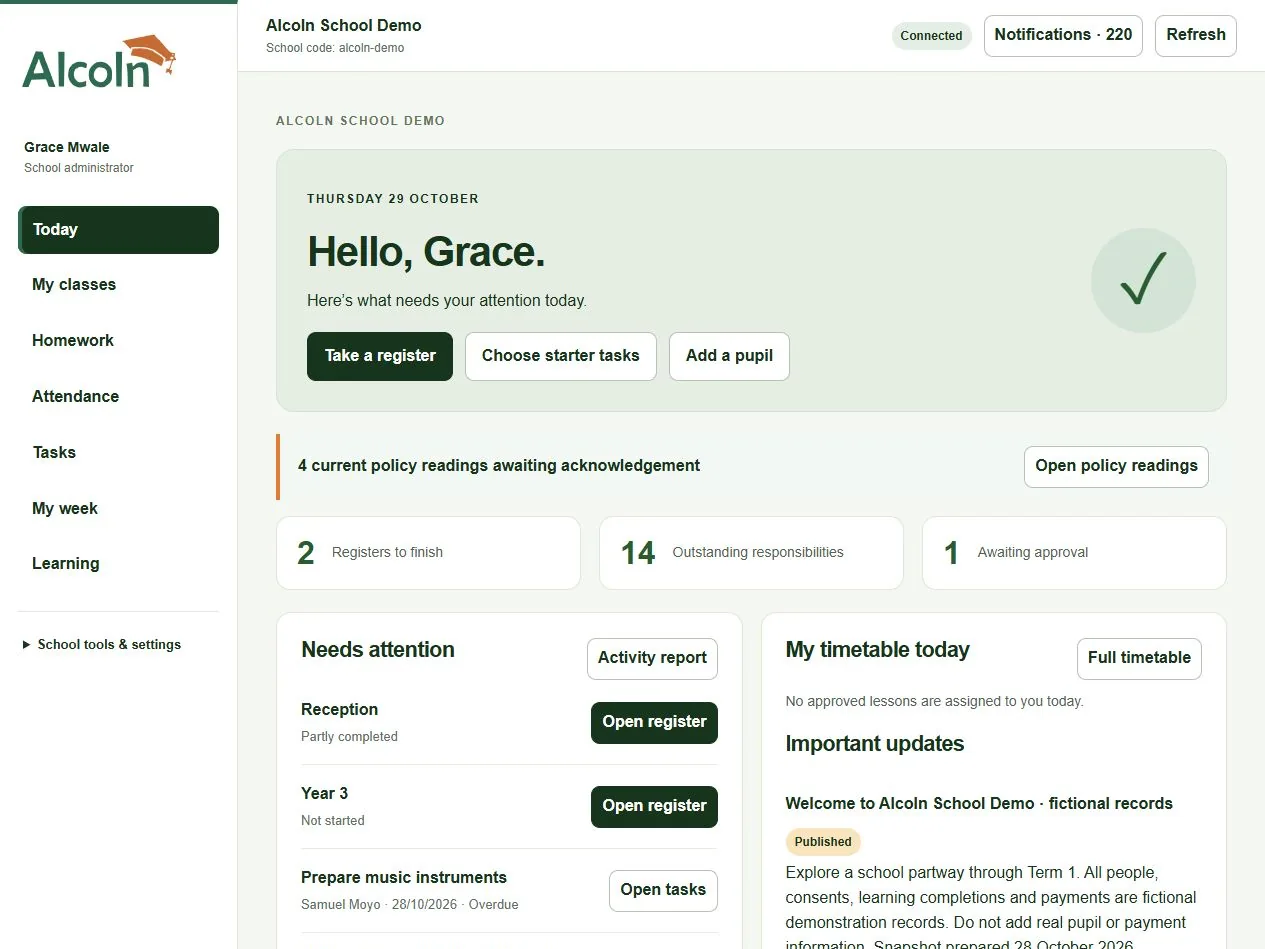The image size is (1265, 949).
Task: Click the Hello, Grace. greeting
Action: (x=426, y=252)
